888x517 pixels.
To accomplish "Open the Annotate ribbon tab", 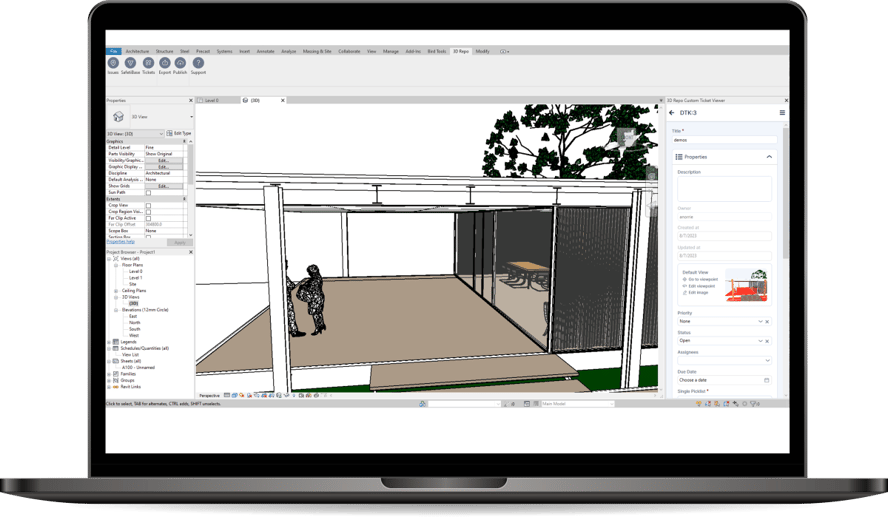I will point(266,51).
